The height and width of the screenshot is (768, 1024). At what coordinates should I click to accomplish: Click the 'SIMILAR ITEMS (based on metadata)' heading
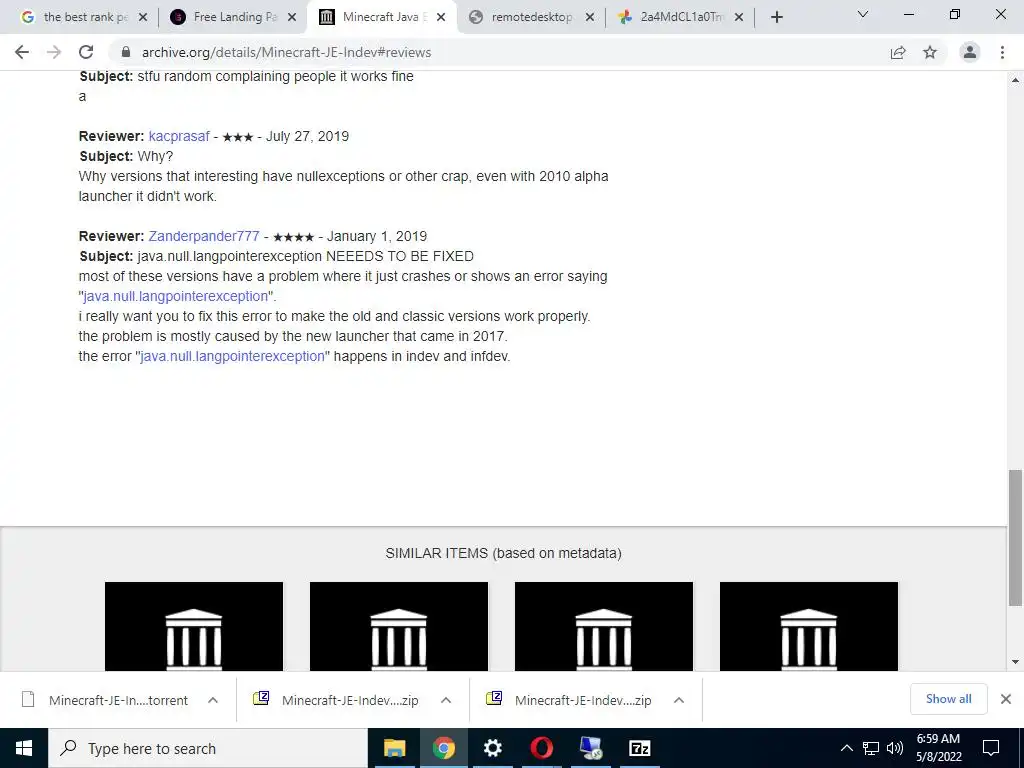point(504,553)
